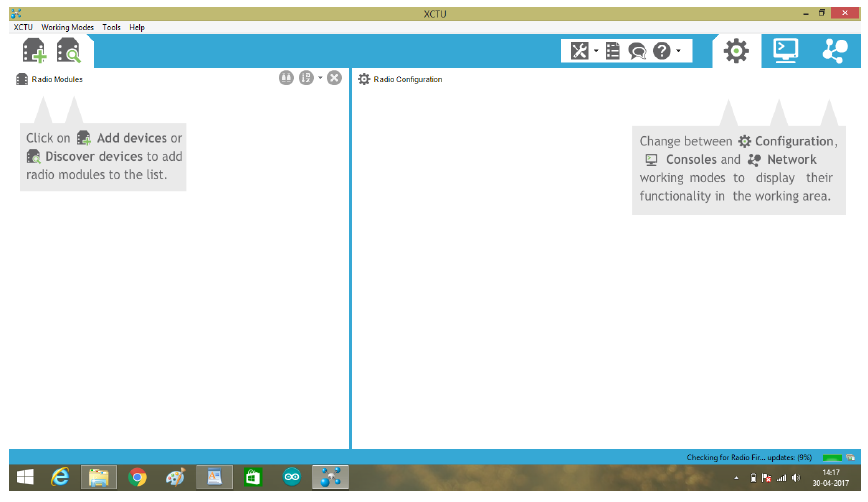
Task: Switch to Consoles working mode
Action: (x=786, y=51)
